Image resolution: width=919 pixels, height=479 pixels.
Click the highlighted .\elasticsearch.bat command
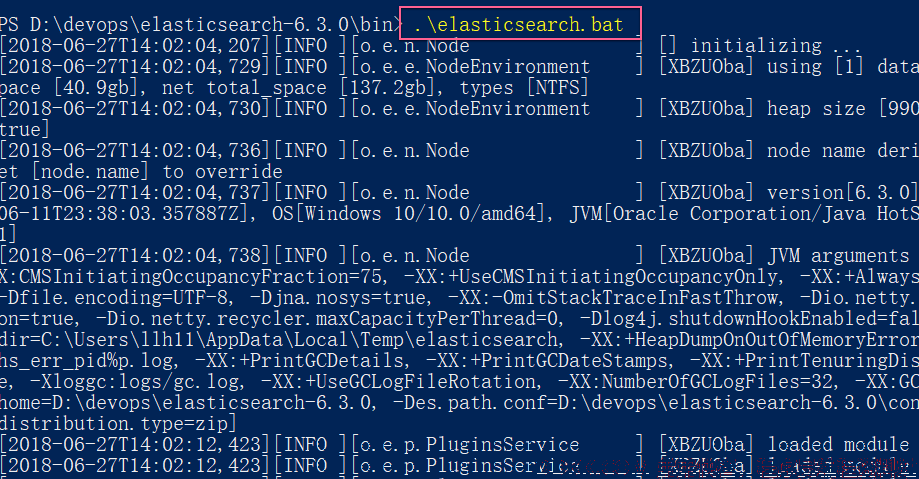(x=519, y=25)
